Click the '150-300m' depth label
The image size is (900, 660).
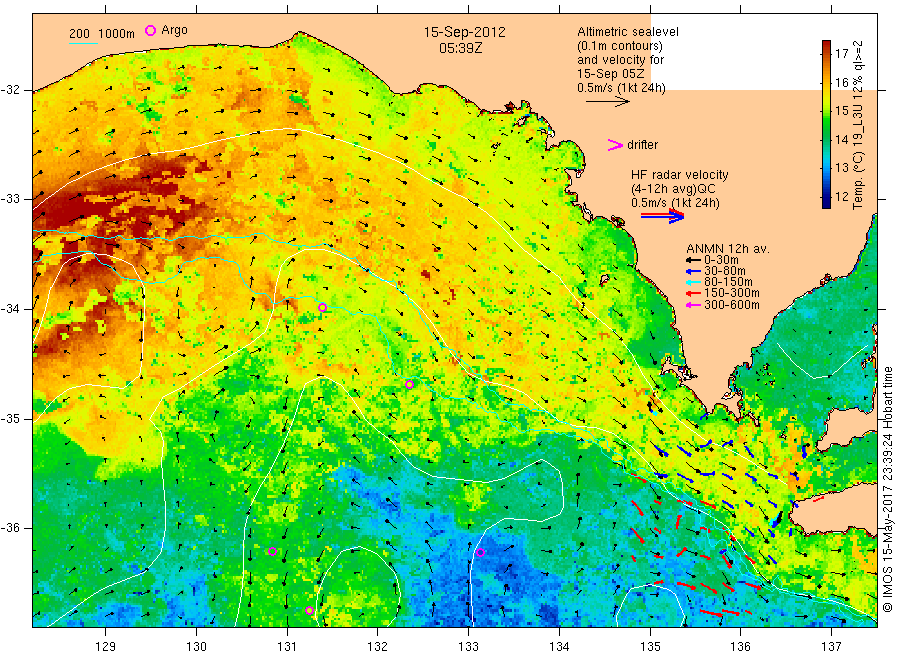point(732,293)
